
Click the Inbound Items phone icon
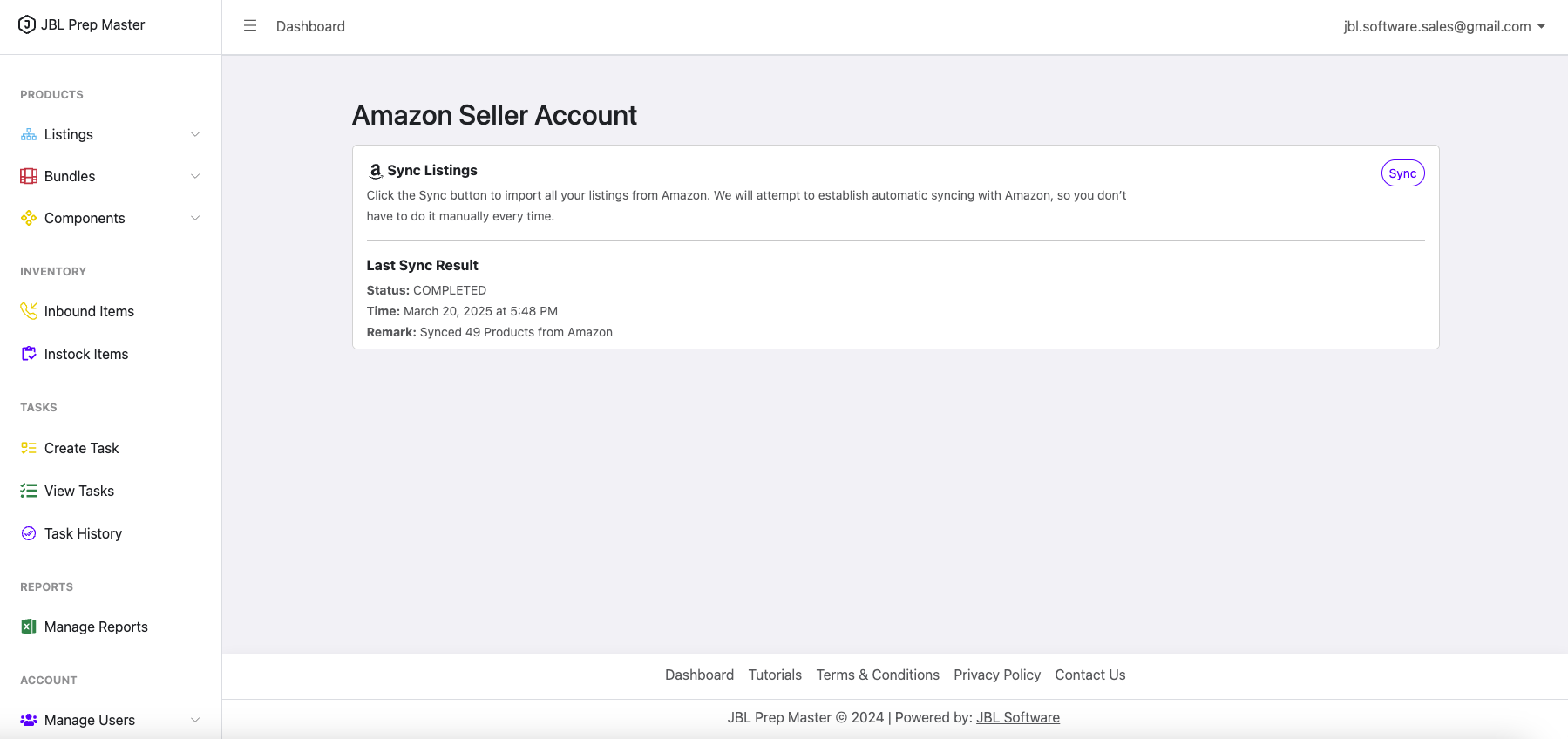tap(29, 311)
